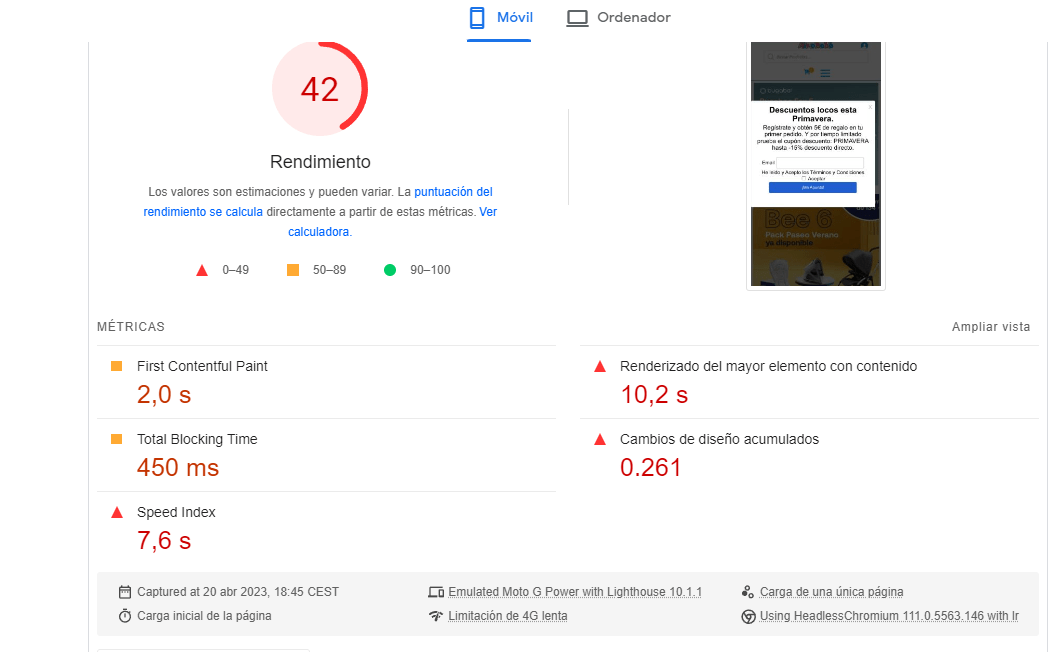
Task: Open the 'puntuación del rendimiento se calcula' link
Action: coord(318,201)
